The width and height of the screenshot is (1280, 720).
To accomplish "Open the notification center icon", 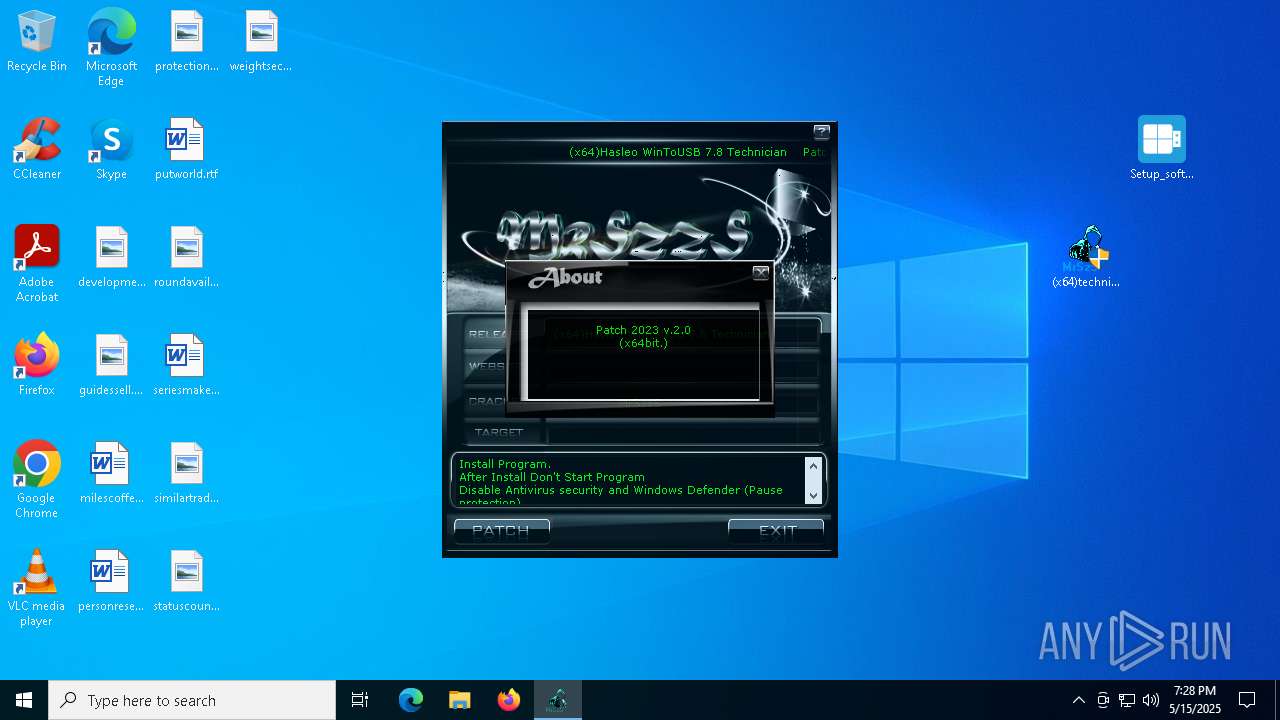I will (1247, 700).
